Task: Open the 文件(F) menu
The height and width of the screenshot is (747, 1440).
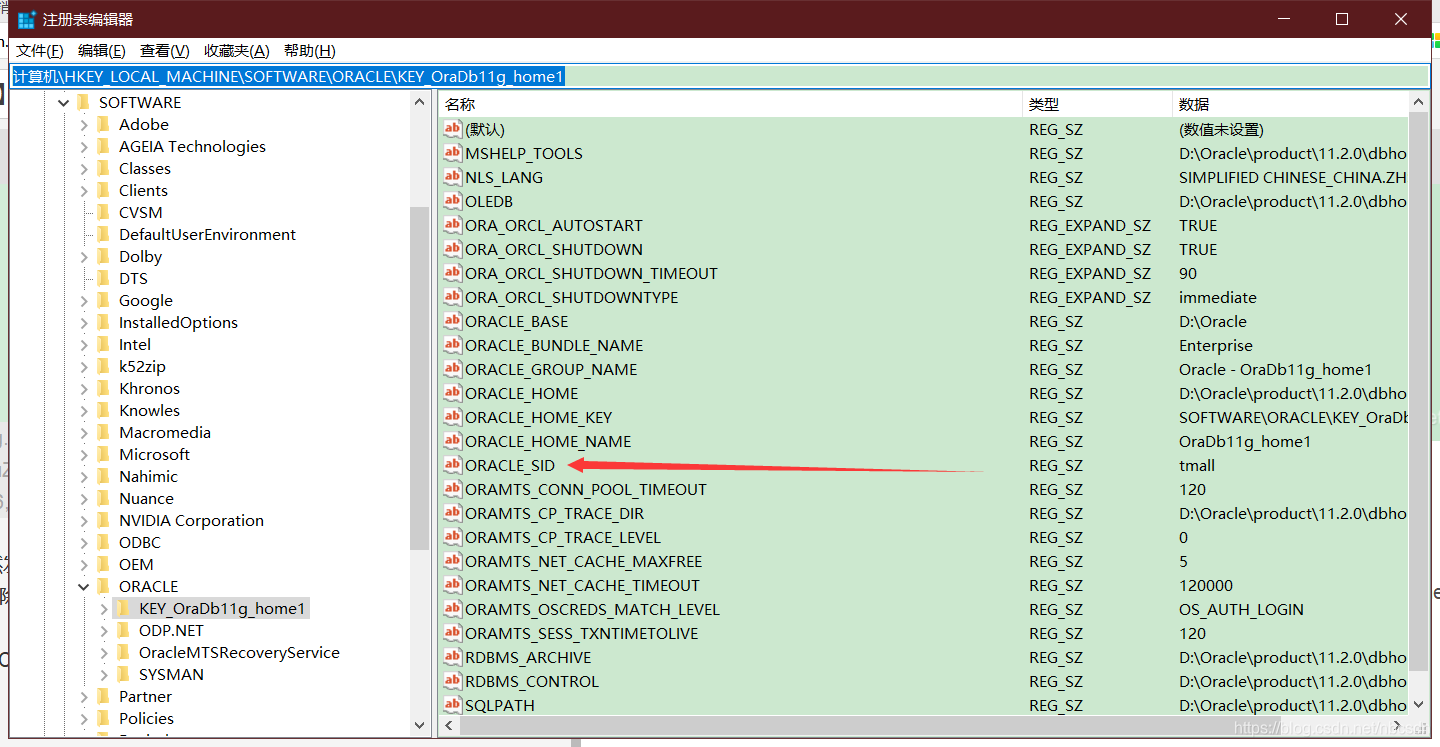Action: pos(40,51)
